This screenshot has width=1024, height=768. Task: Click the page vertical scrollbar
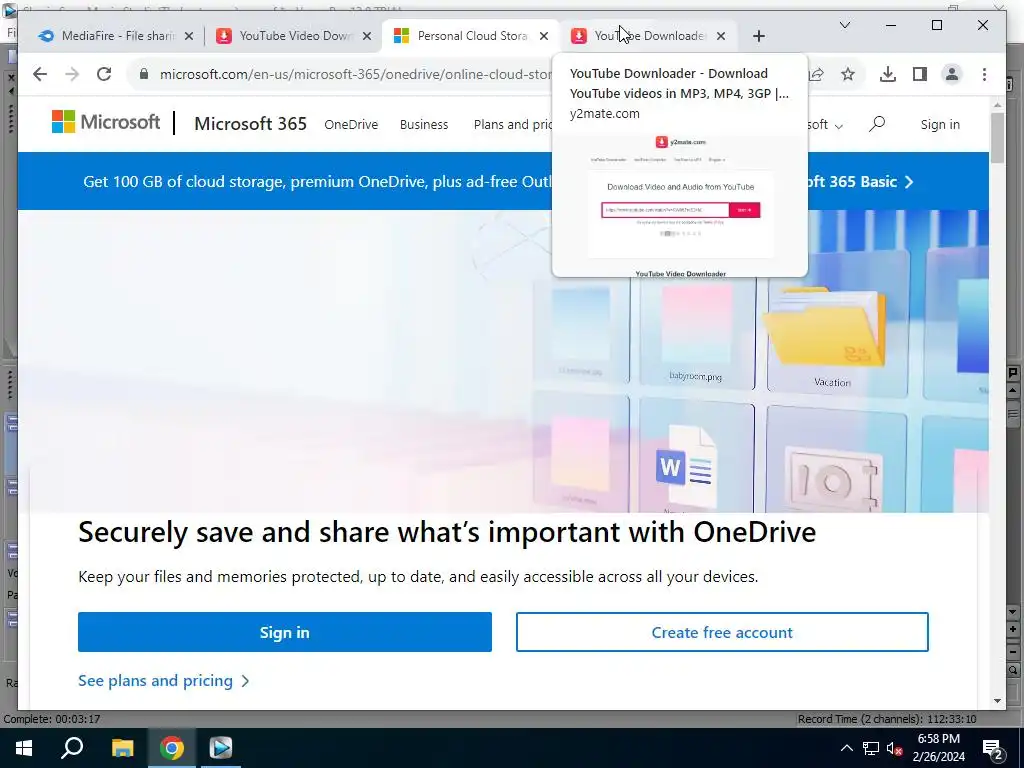click(x=997, y=138)
